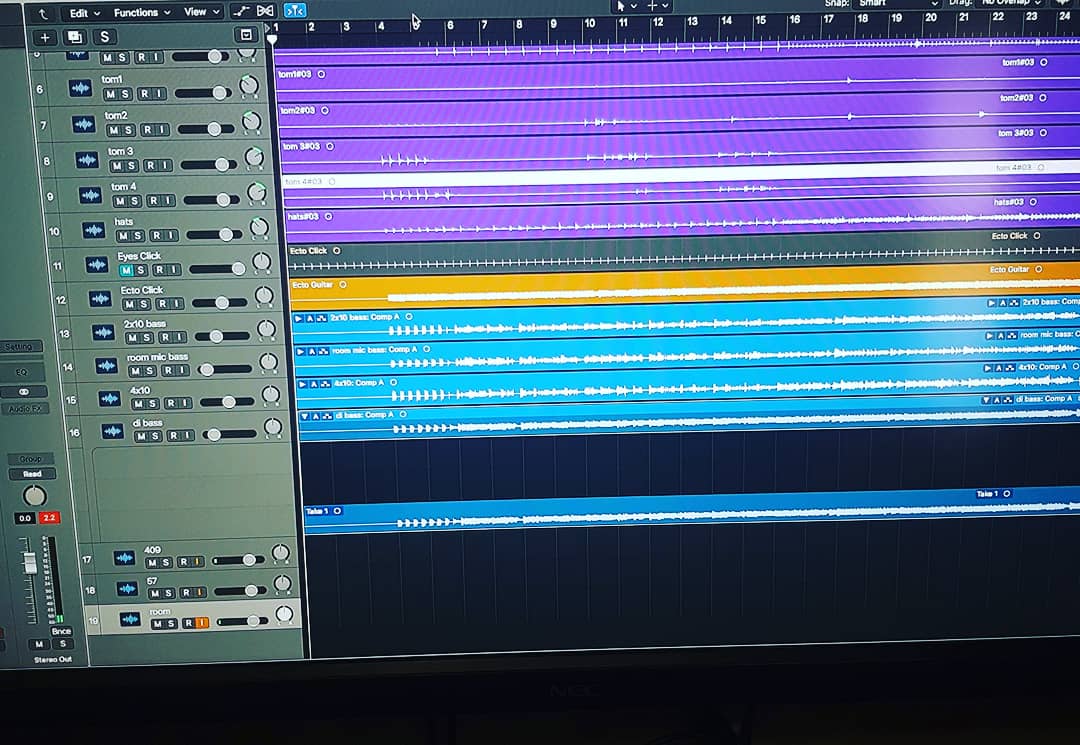The height and width of the screenshot is (745, 1080).
Task: Click the Read automation mode button
Action: 32,474
